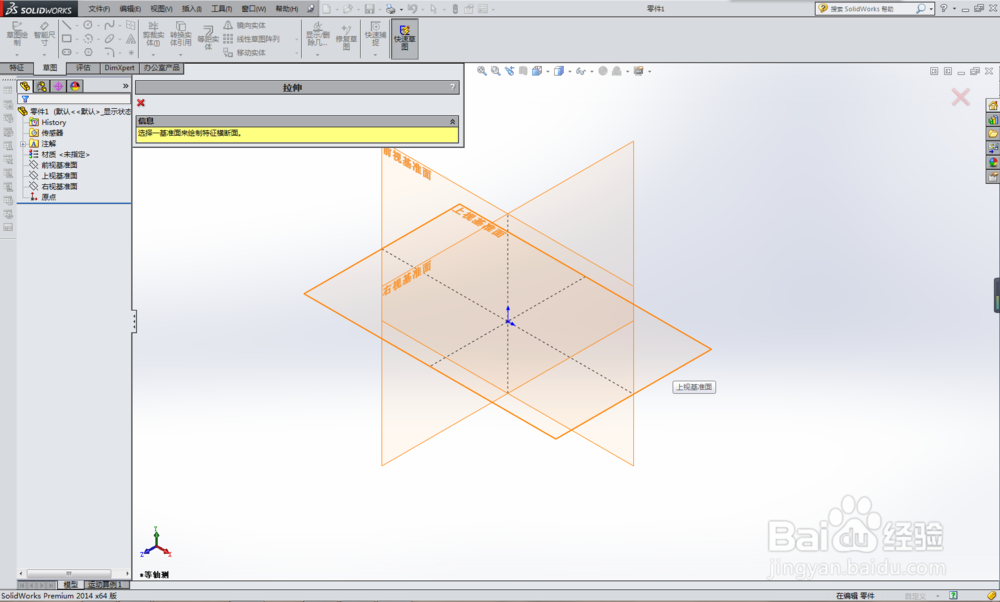Toggle the 快速草图 Rapid Sketch button

click(404, 38)
